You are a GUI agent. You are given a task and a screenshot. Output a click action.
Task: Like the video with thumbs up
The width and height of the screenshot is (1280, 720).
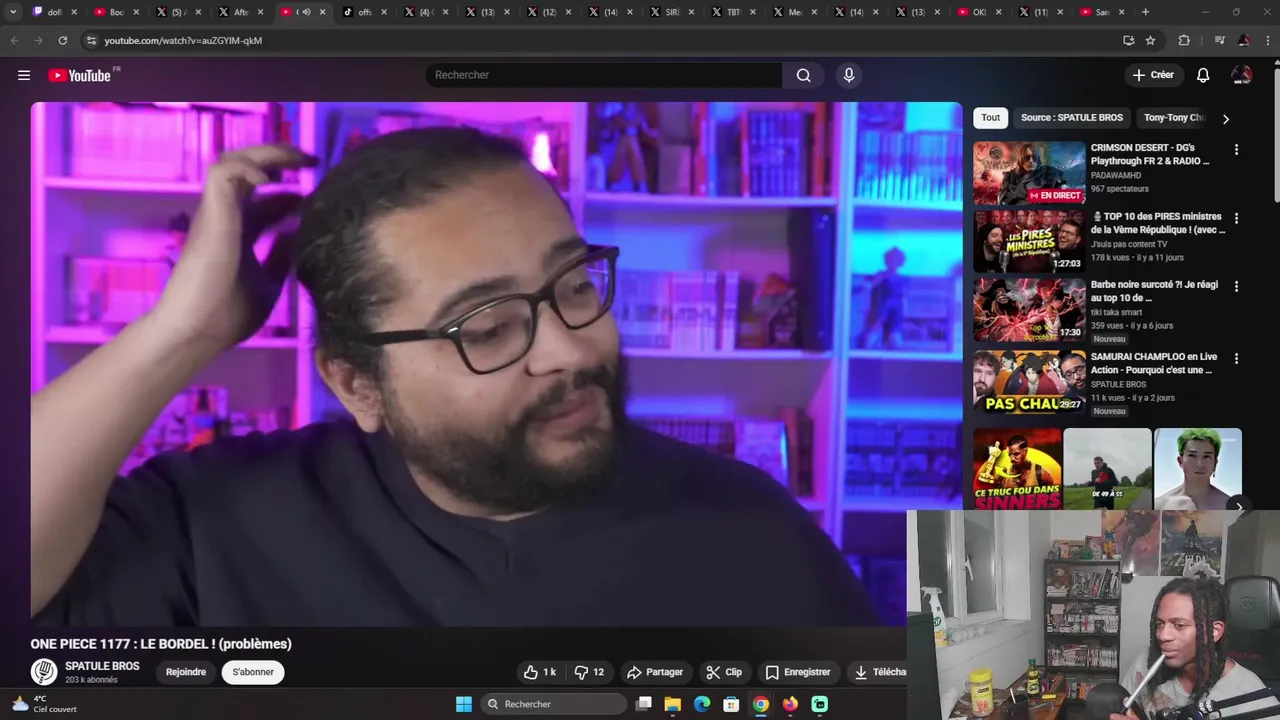[x=540, y=672]
